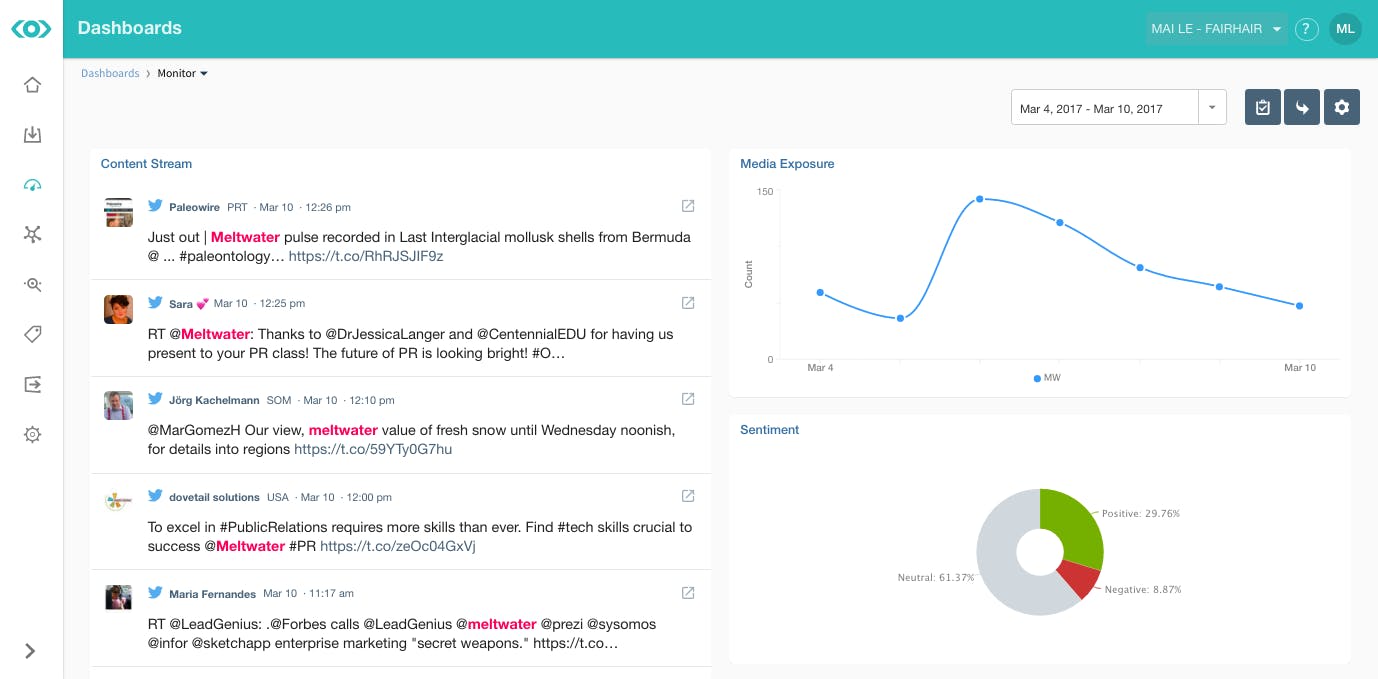This screenshot has width=1378, height=679.
Task: Click the Positive: 29.76% label
Action: [x=1141, y=513]
